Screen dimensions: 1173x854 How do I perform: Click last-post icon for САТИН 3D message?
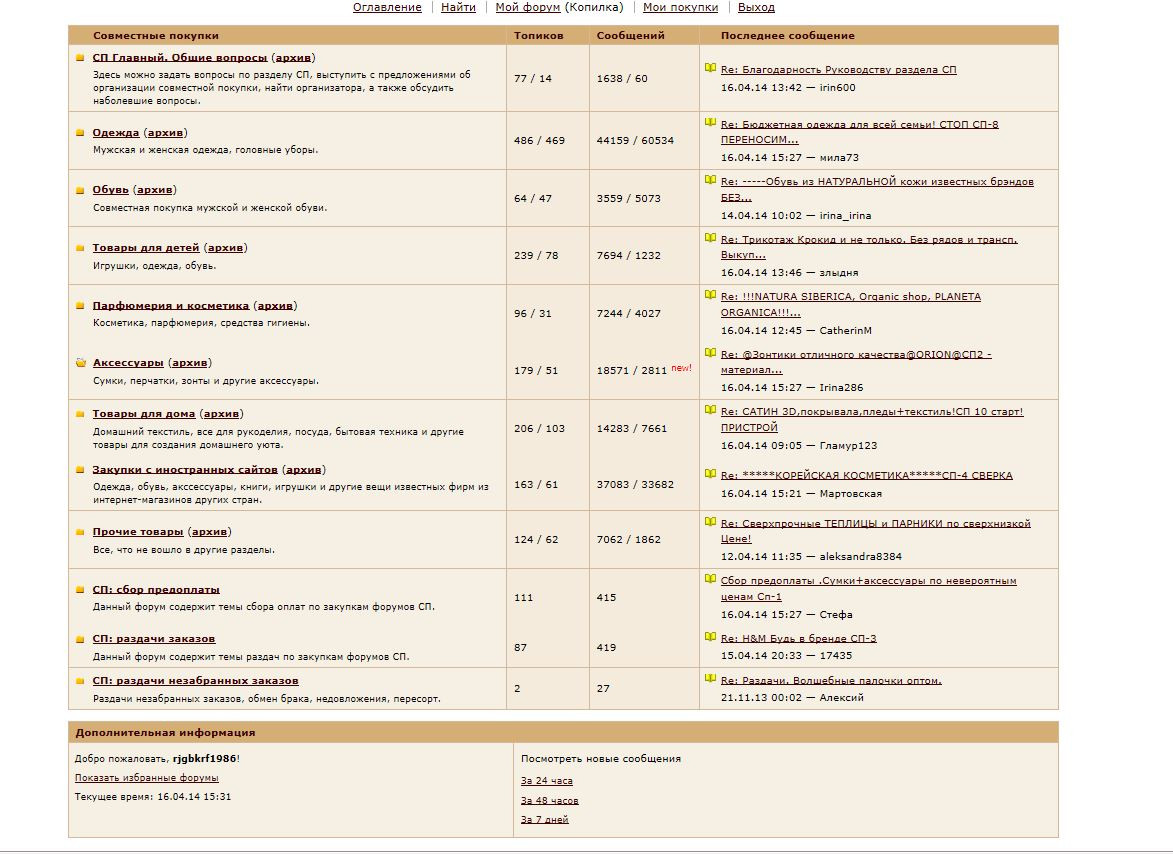pyautogui.click(x=710, y=410)
